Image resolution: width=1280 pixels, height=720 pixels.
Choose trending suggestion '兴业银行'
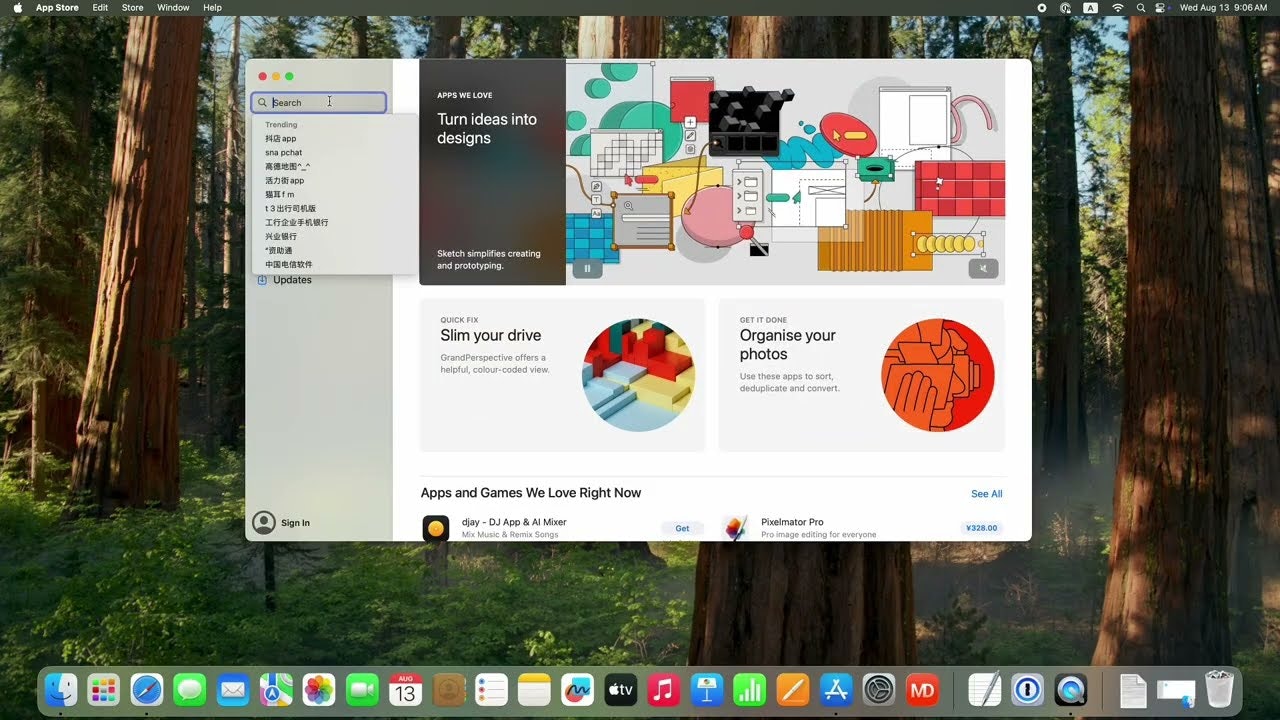(x=281, y=237)
